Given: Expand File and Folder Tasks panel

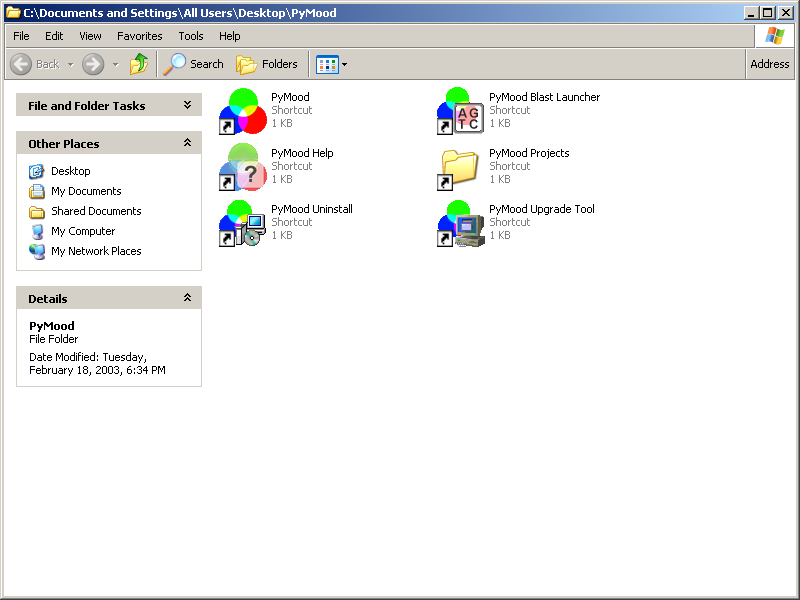Looking at the screenshot, I should coord(187,105).
